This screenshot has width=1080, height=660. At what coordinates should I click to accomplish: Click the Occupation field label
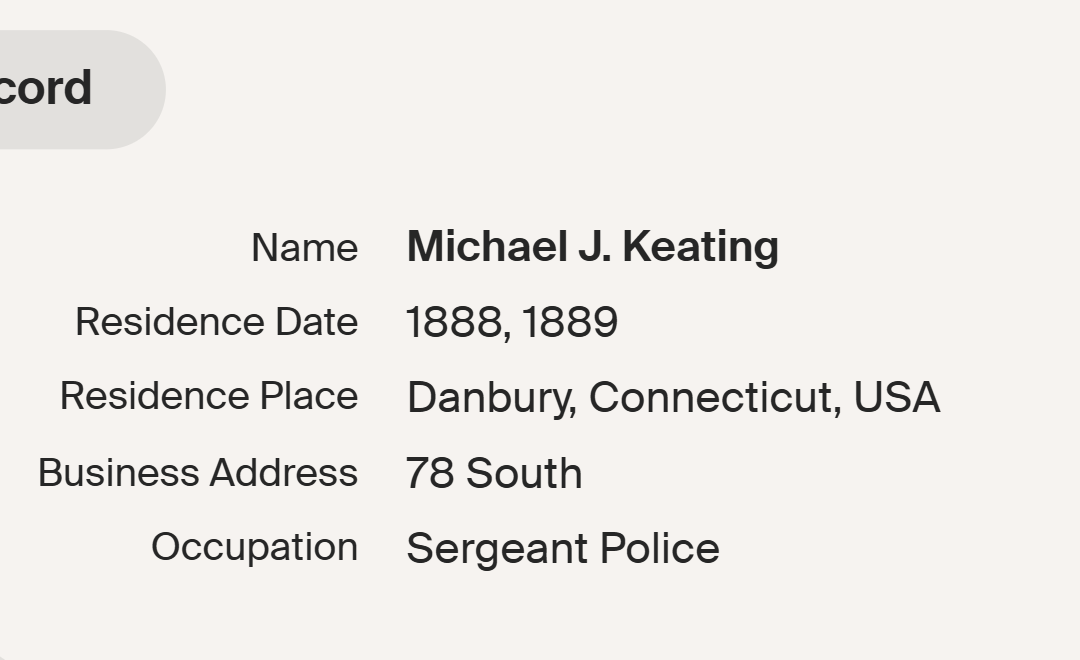(254, 547)
